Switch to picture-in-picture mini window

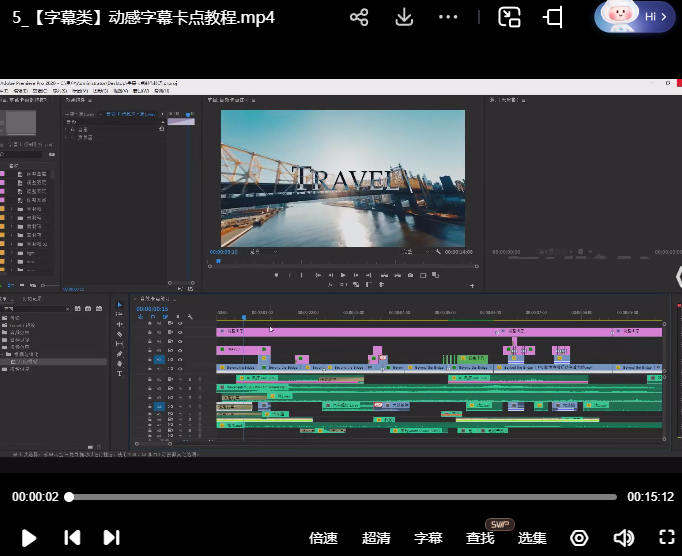(510, 18)
